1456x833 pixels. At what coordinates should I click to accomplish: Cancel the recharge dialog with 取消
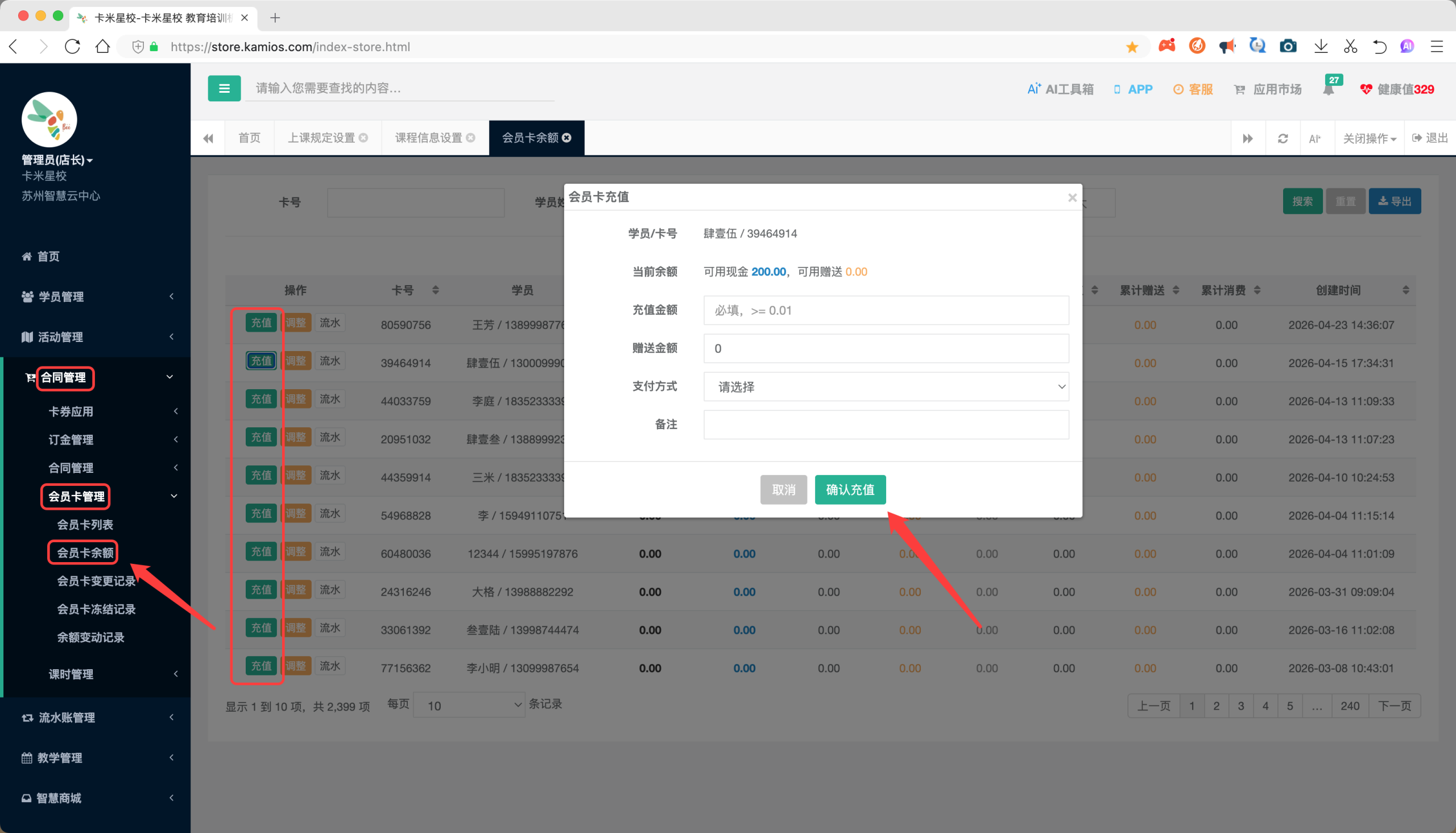point(784,490)
